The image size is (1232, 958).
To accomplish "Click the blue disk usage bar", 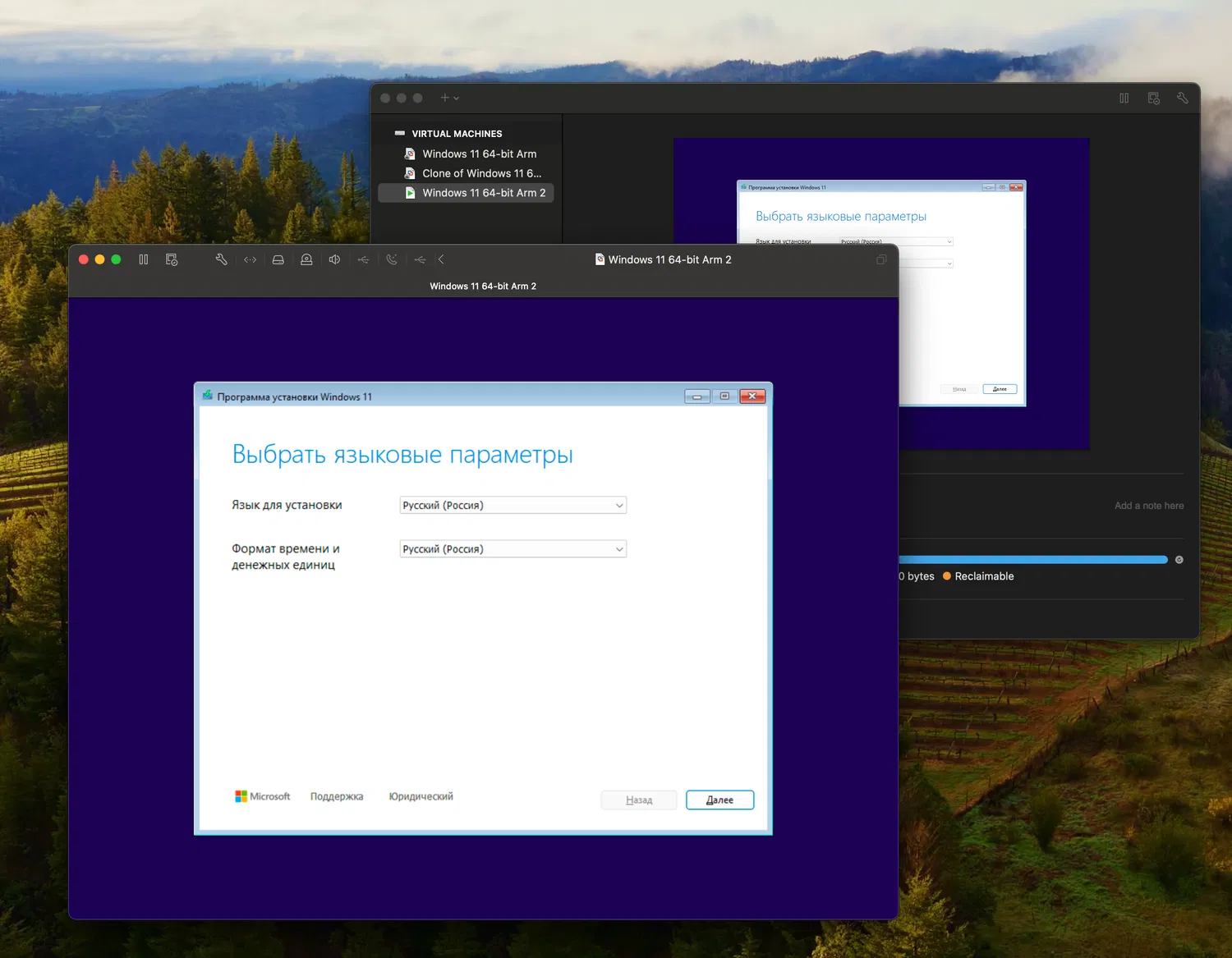I will 1033,560.
